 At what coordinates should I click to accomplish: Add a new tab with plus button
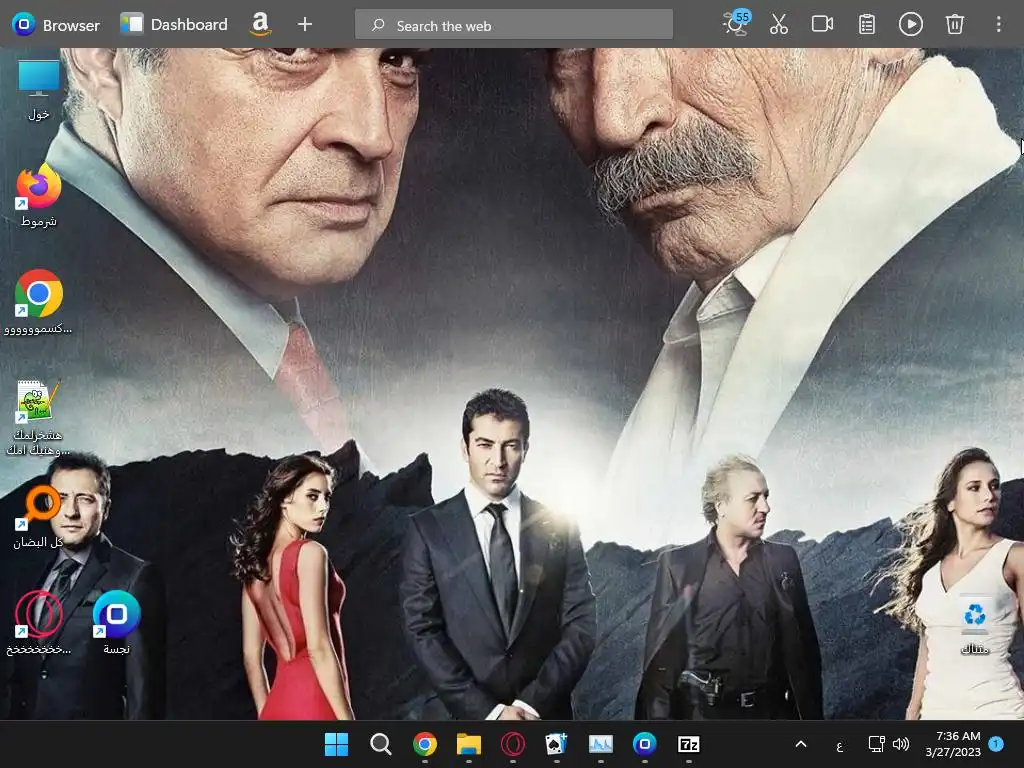[x=304, y=25]
